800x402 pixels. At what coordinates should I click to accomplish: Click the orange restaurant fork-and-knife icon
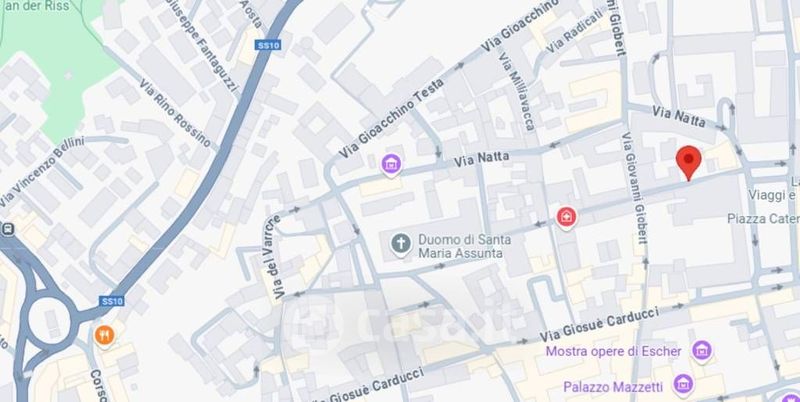[x=104, y=336]
